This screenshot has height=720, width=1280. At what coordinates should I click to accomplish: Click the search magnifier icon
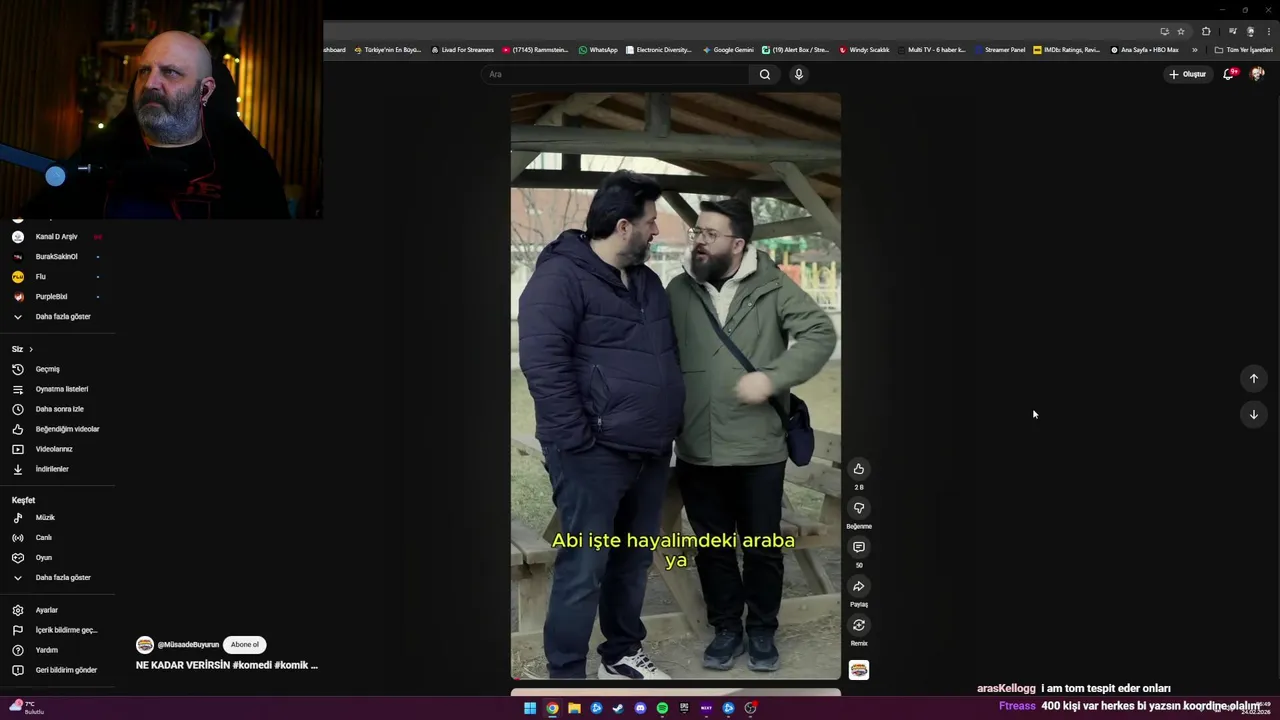pos(765,74)
